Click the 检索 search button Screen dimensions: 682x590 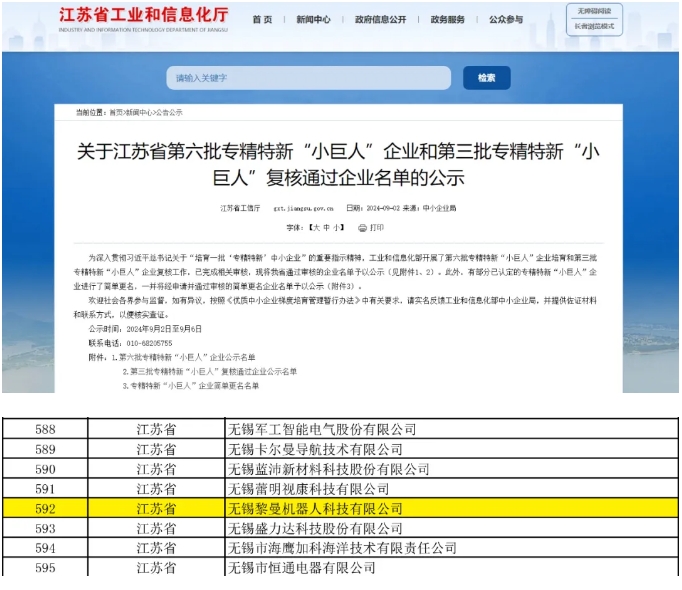click(486, 78)
